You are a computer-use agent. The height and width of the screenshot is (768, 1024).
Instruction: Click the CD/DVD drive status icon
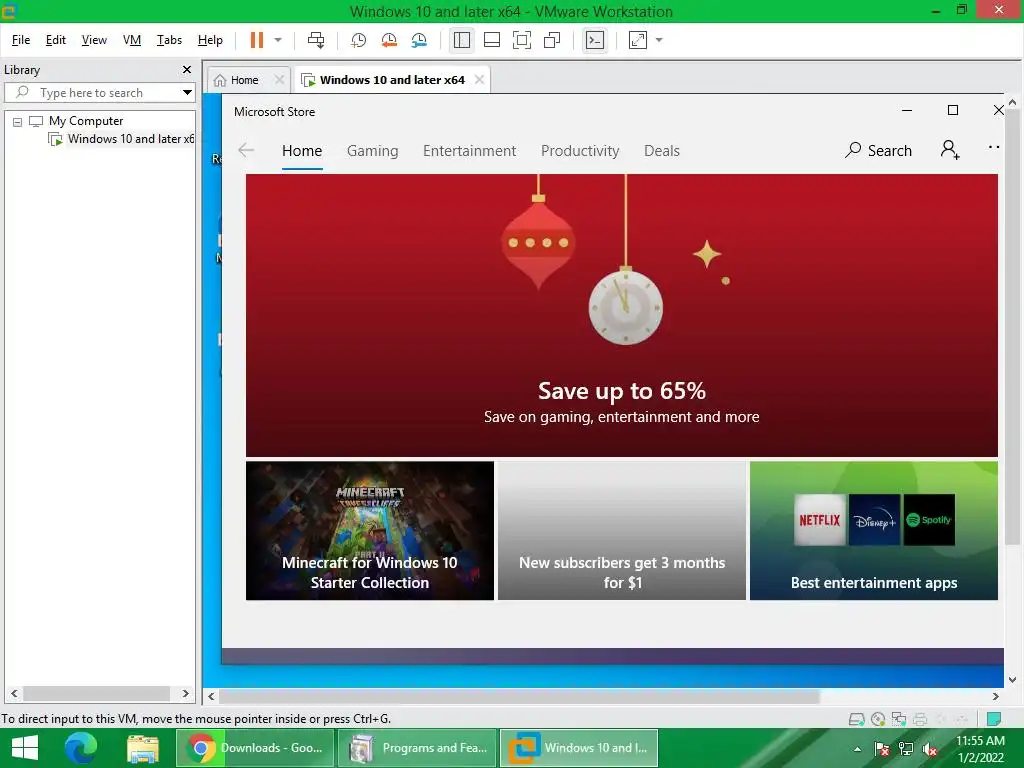coord(878,720)
